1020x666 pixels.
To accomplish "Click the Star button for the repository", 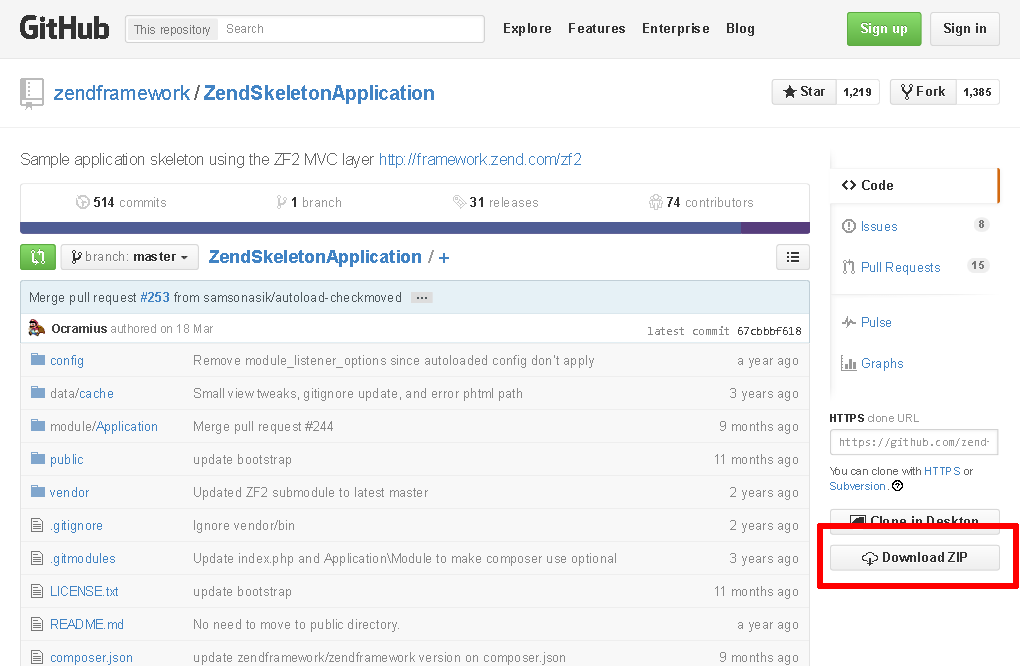I will 803,91.
